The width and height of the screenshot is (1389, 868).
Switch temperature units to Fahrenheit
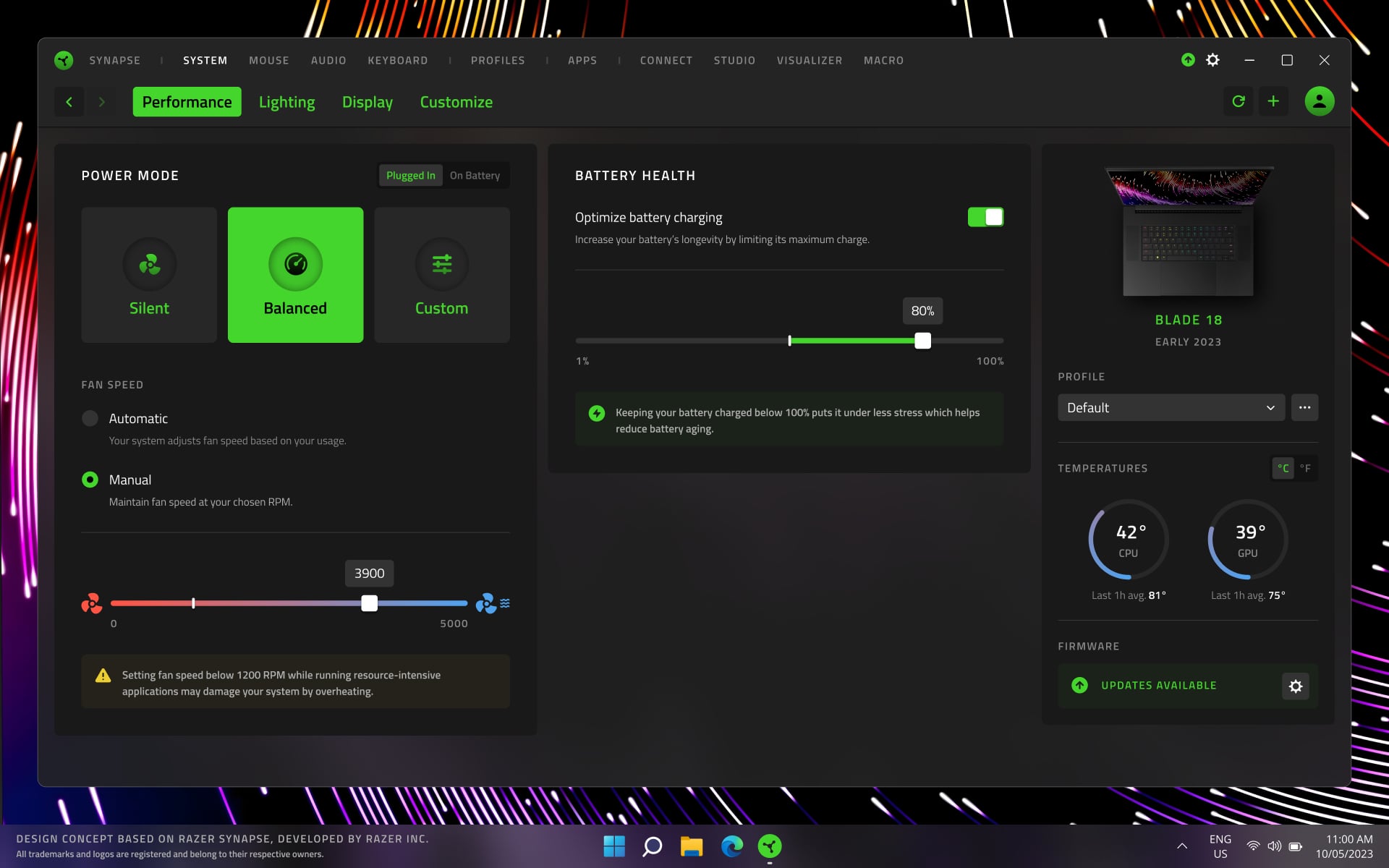(x=1306, y=468)
